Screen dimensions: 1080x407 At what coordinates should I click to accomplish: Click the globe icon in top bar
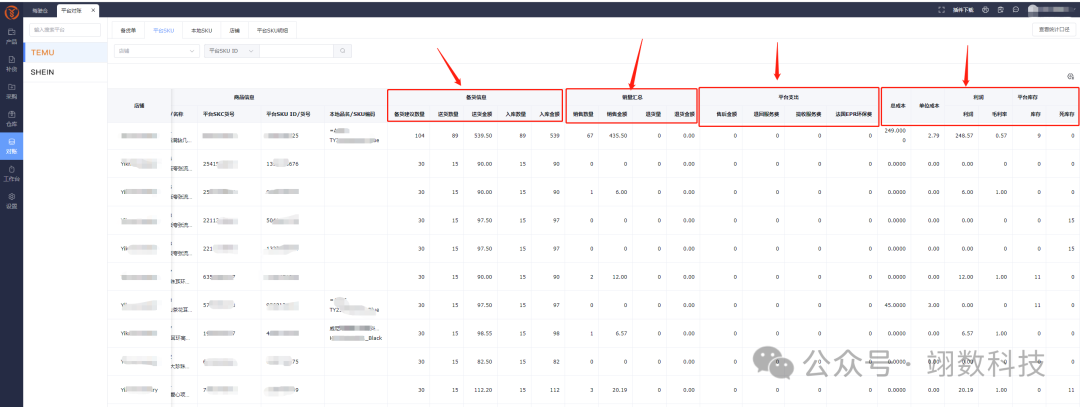pos(986,10)
